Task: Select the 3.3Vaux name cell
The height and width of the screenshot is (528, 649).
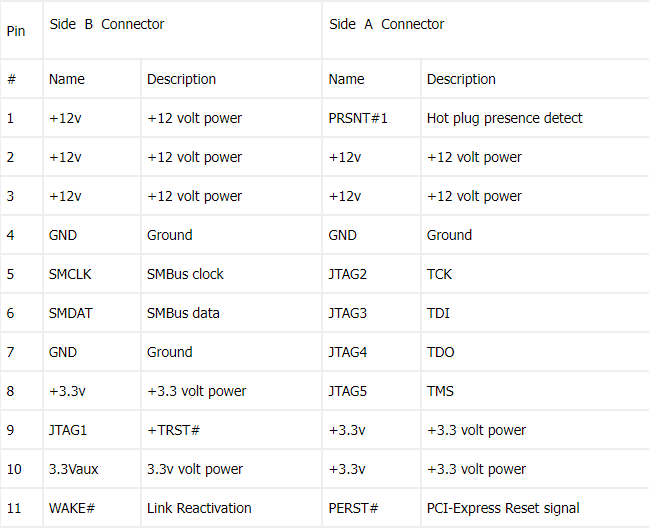Action: click(74, 469)
